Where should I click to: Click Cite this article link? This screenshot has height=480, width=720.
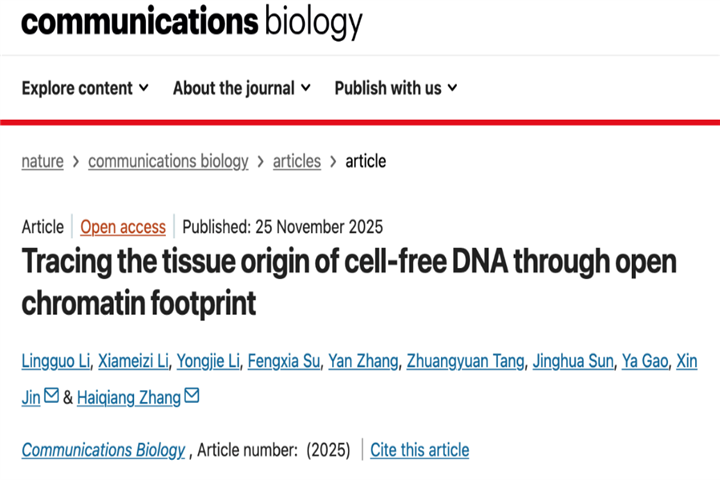point(419,450)
